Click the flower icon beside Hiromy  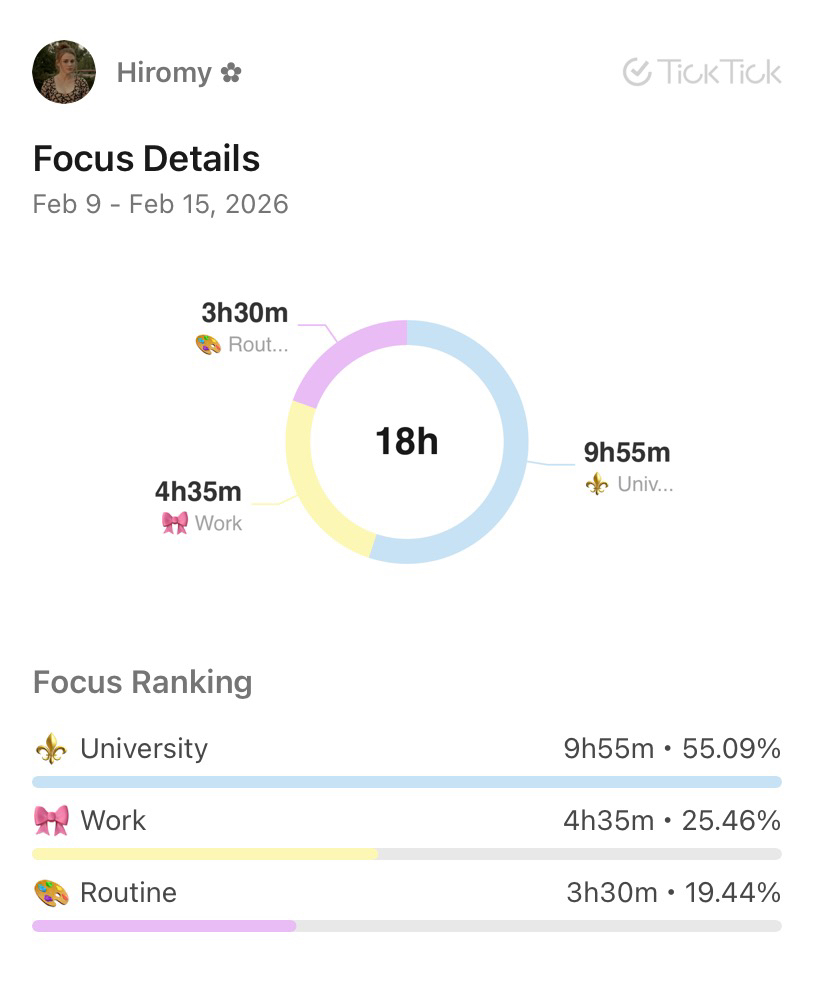pyautogui.click(x=231, y=73)
